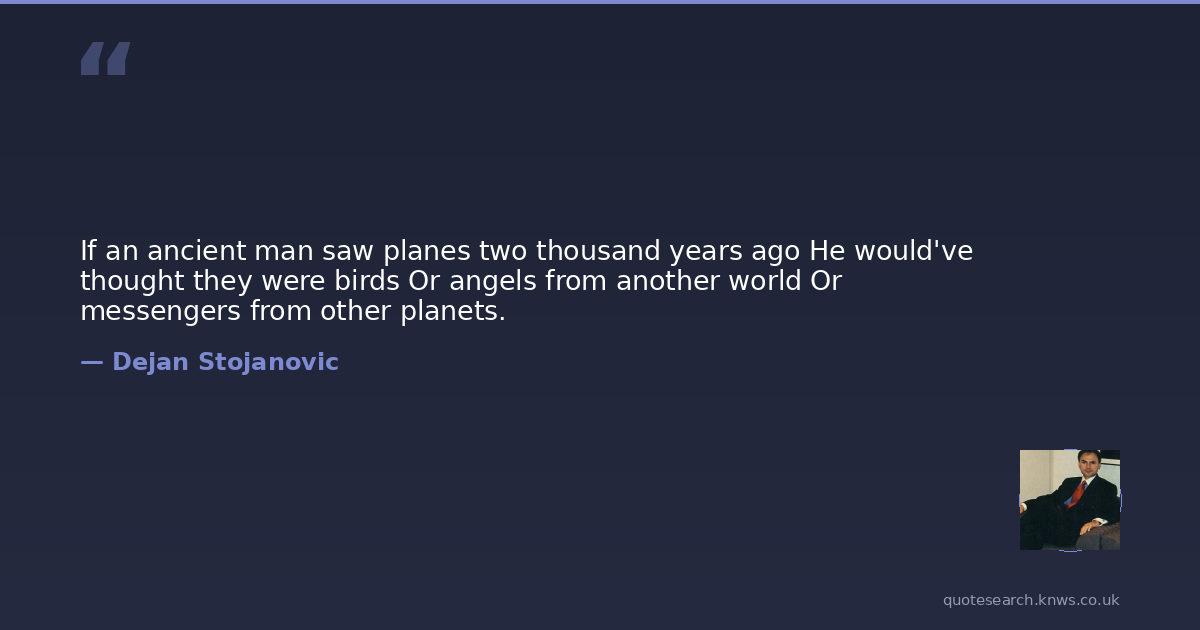Click the Dejan Stojanovic portrait thumbnail
The width and height of the screenshot is (1200, 630).
[1069, 500]
